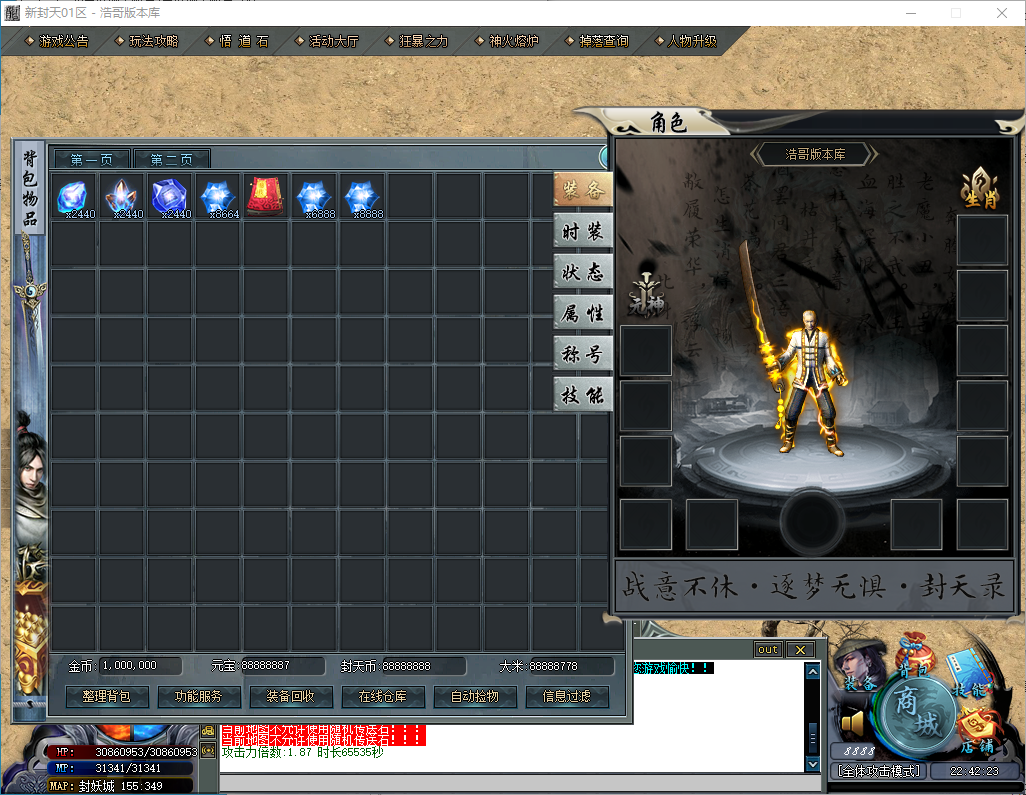Select the blue diamond item x8664
Image resolution: width=1026 pixels, height=795 pixels.
(x=218, y=196)
